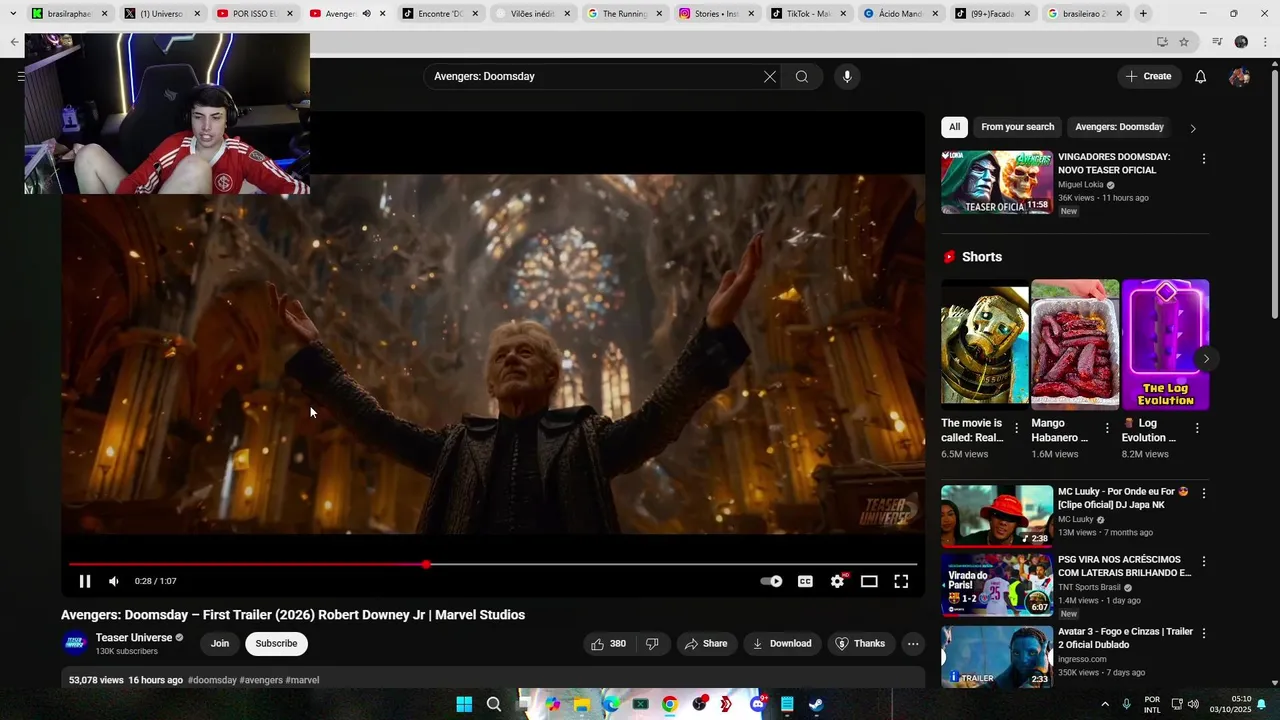
Task: Clear the search box with the X icon
Action: (x=770, y=77)
